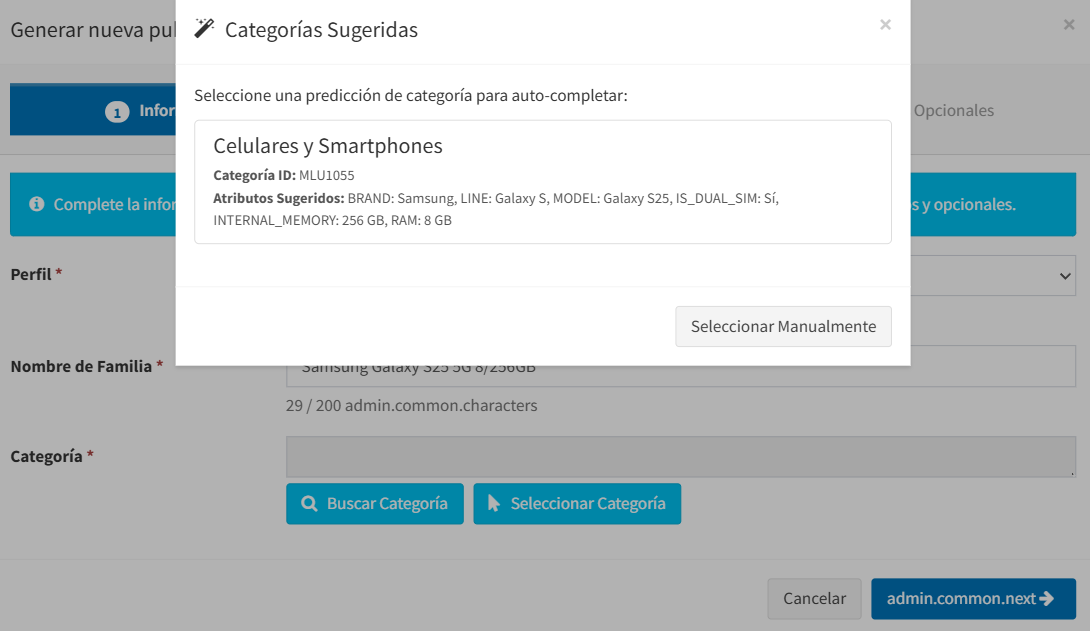
Task: Click the Categoría field label
Action: pos(46,456)
